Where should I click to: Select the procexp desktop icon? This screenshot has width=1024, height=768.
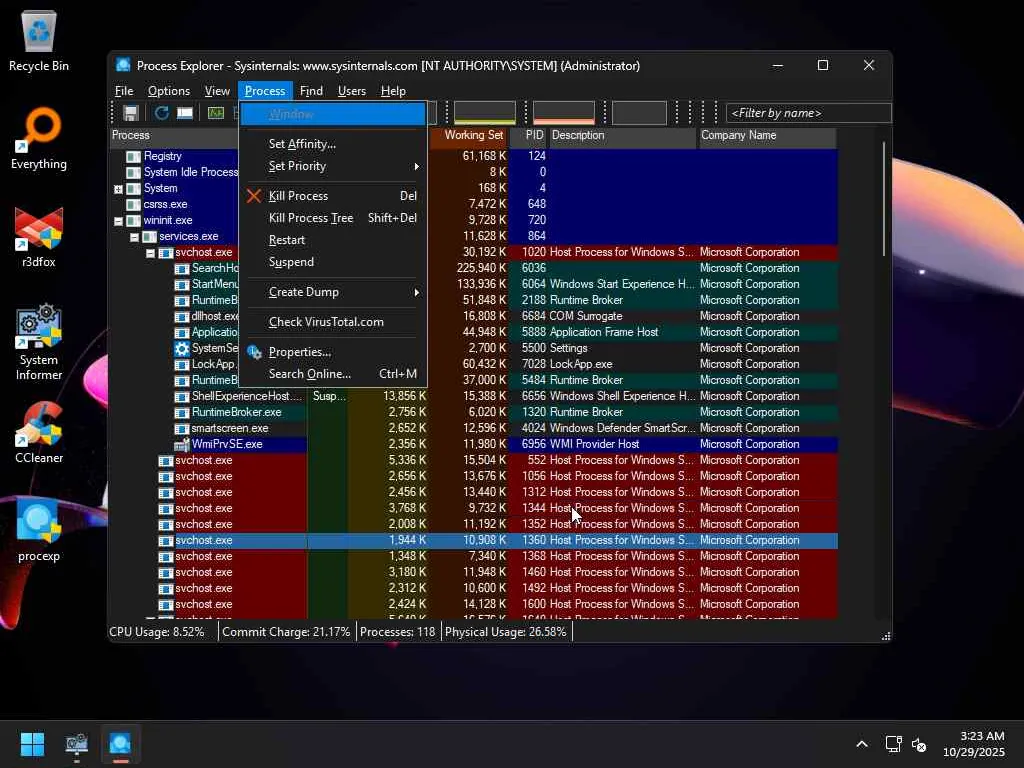click(x=39, y=531)
